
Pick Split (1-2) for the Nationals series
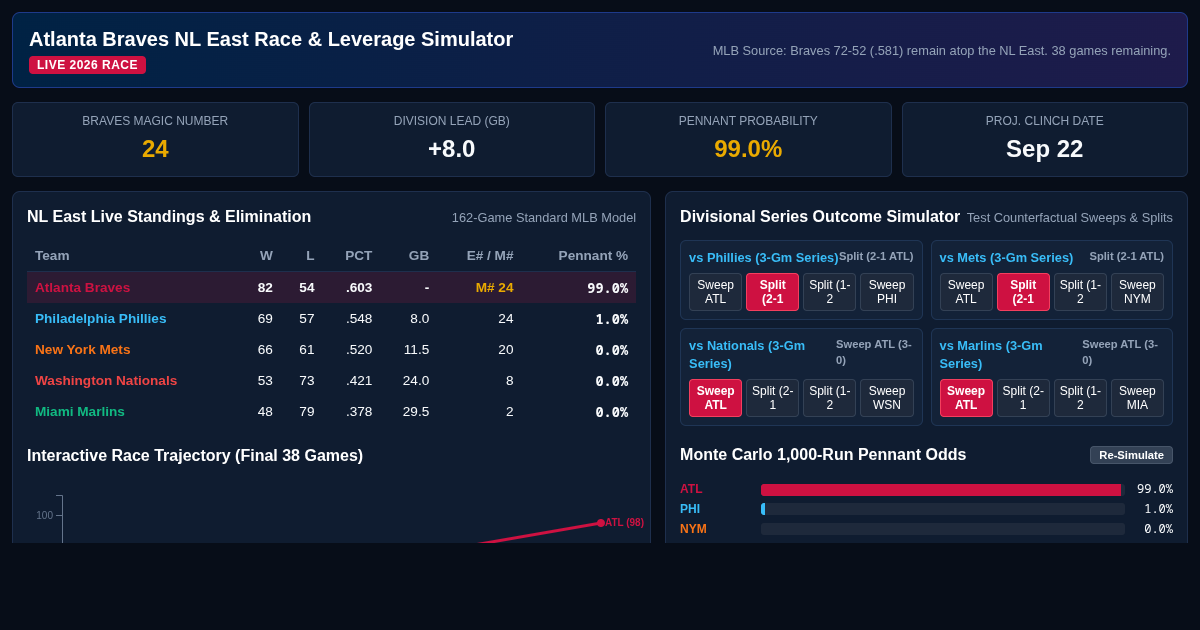tap(829, 398)
